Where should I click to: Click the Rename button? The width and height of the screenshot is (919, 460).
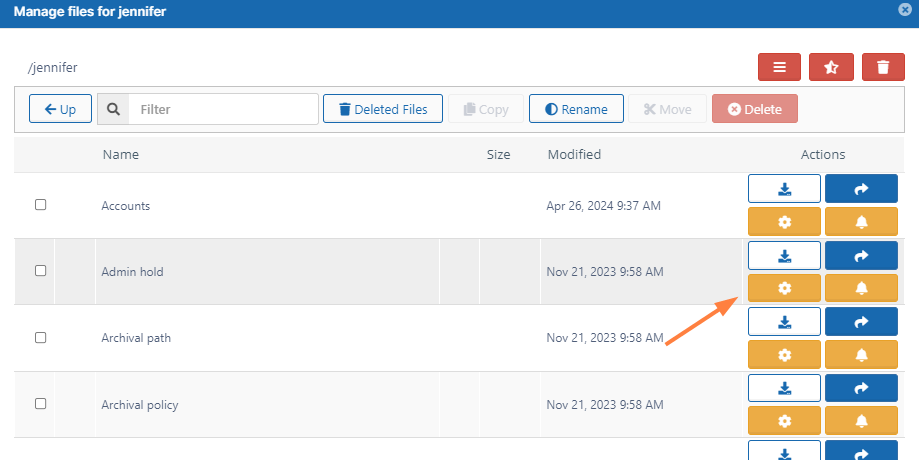coord(575,109)
